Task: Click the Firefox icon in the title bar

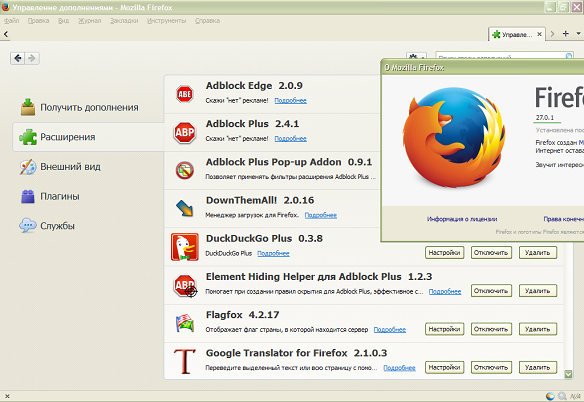Action: [6, 7]
